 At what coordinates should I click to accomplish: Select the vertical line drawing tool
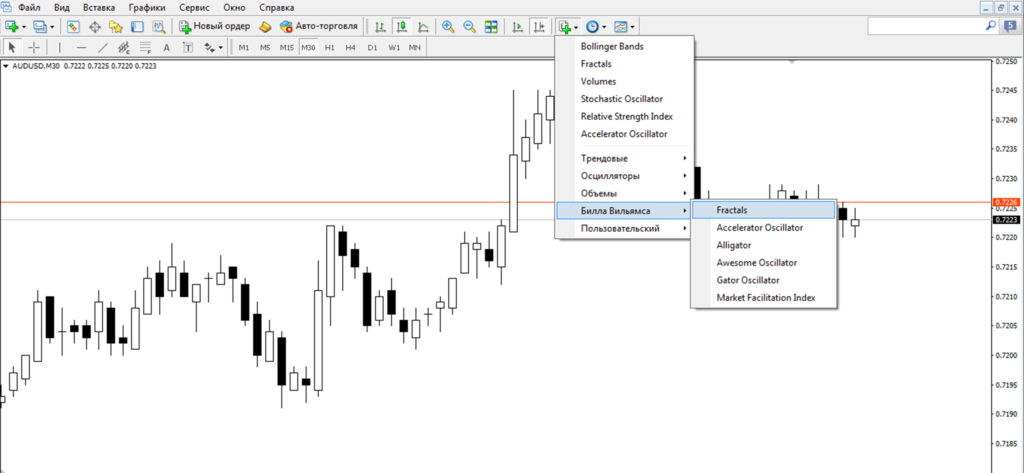(x=60, y=47)
